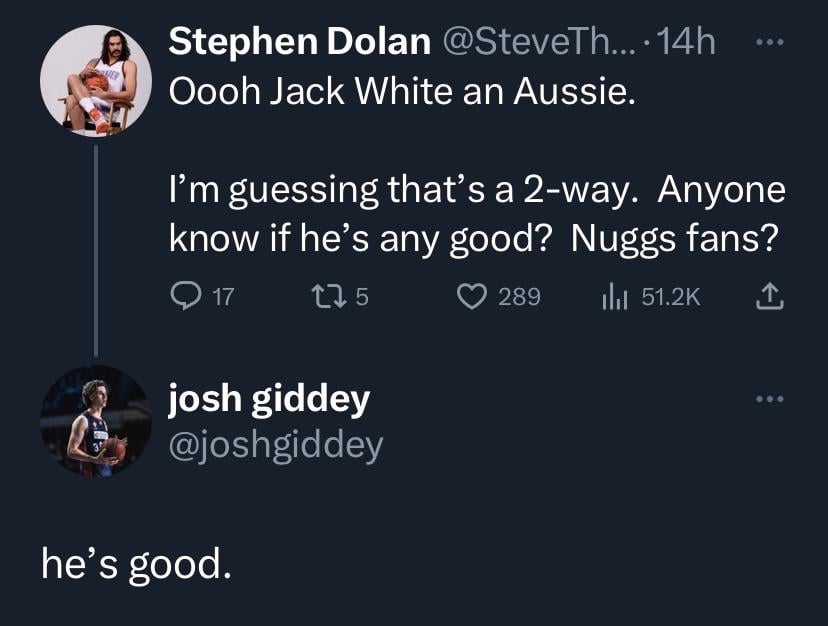Select the josh giddey display name
This screenshot has width=828, height=626.
(x=269, y=400)
